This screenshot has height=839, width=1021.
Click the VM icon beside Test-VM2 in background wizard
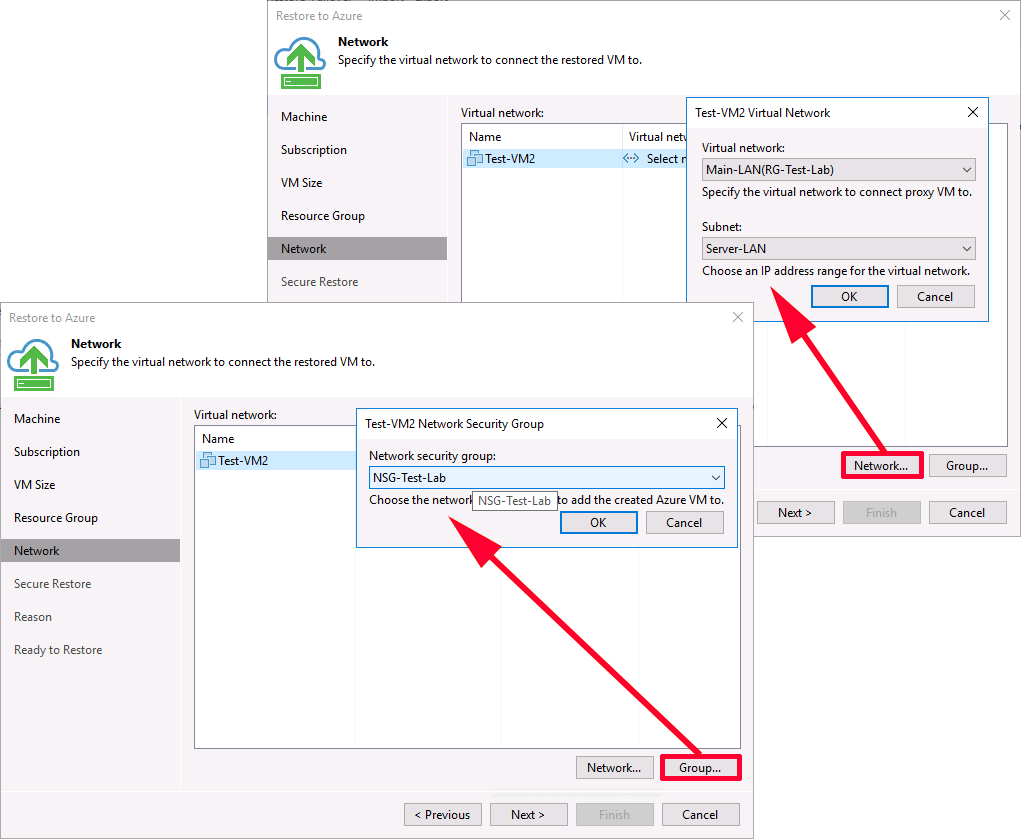475,158
